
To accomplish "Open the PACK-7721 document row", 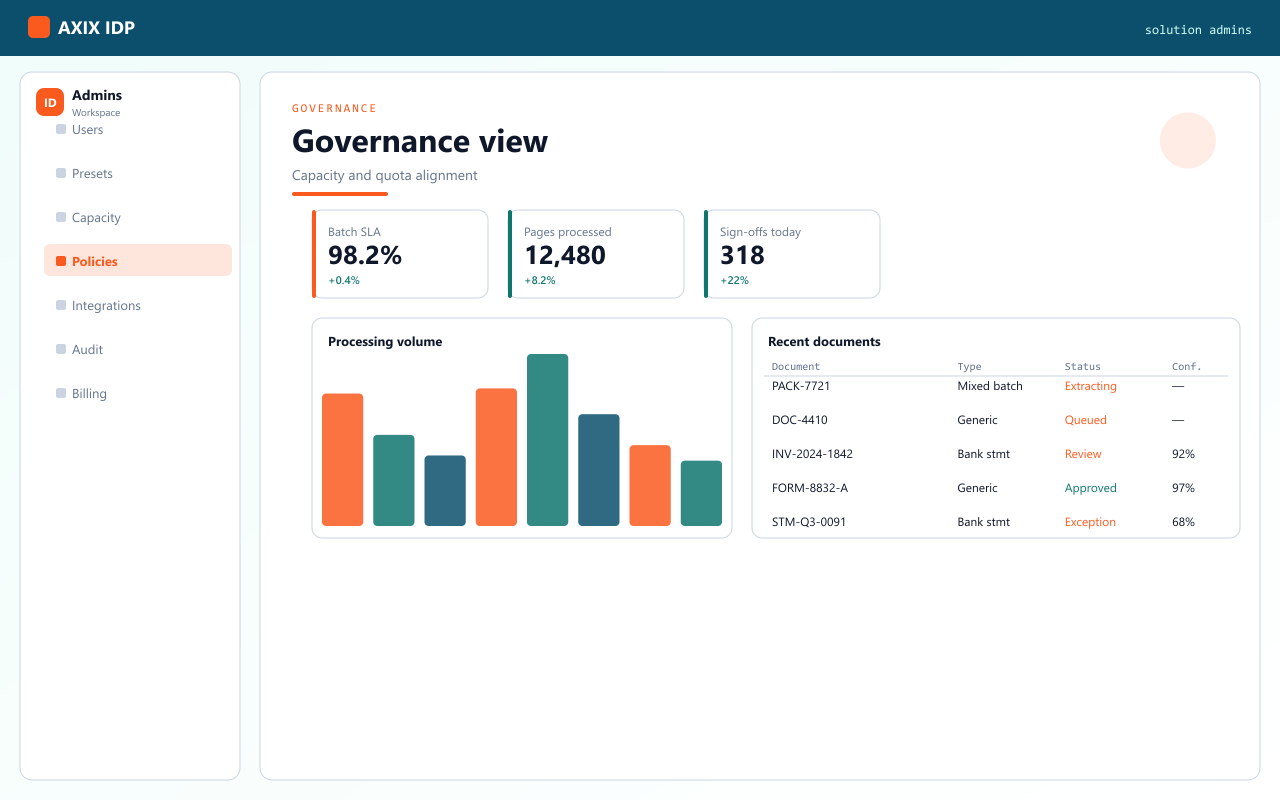I will [x=996, y=386].
